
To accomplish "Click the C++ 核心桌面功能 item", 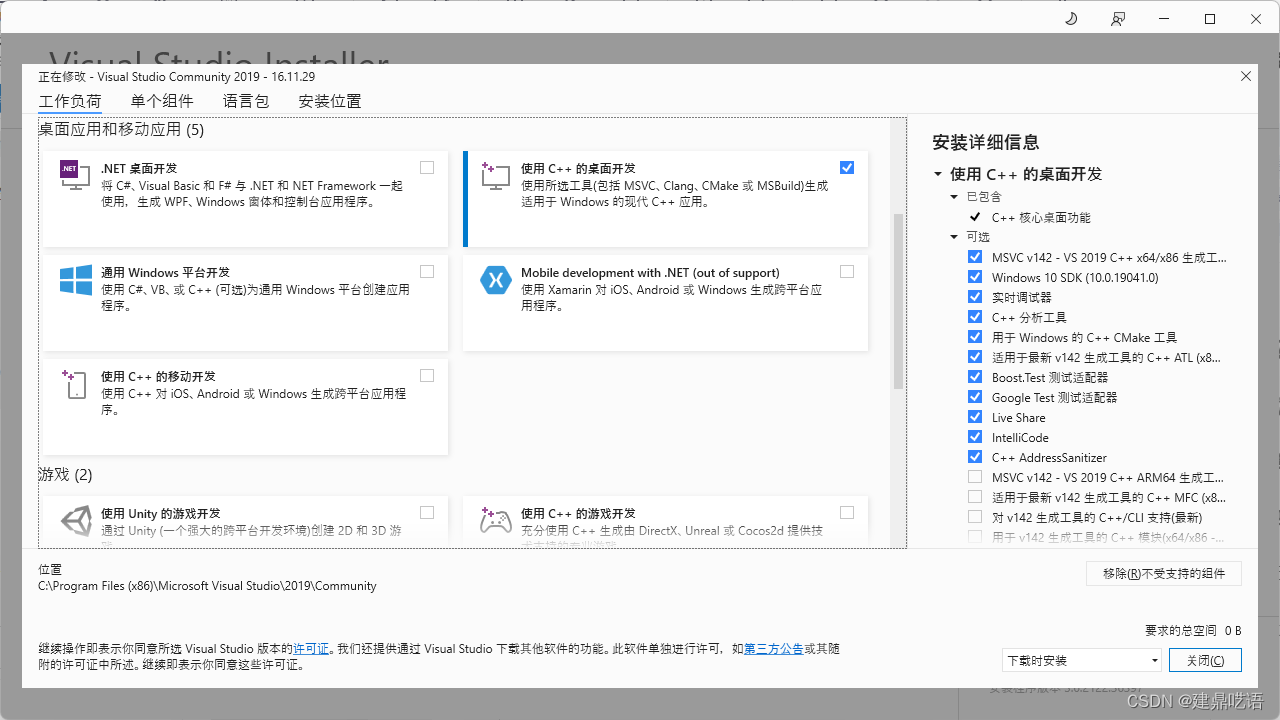I will (1041, 217).
